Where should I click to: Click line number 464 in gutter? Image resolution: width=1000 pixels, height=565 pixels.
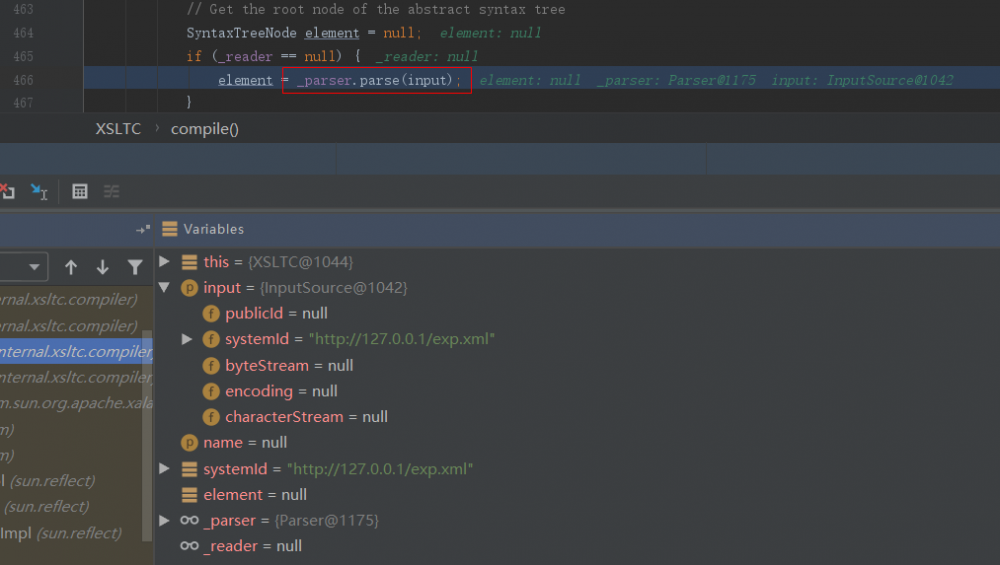24,33
